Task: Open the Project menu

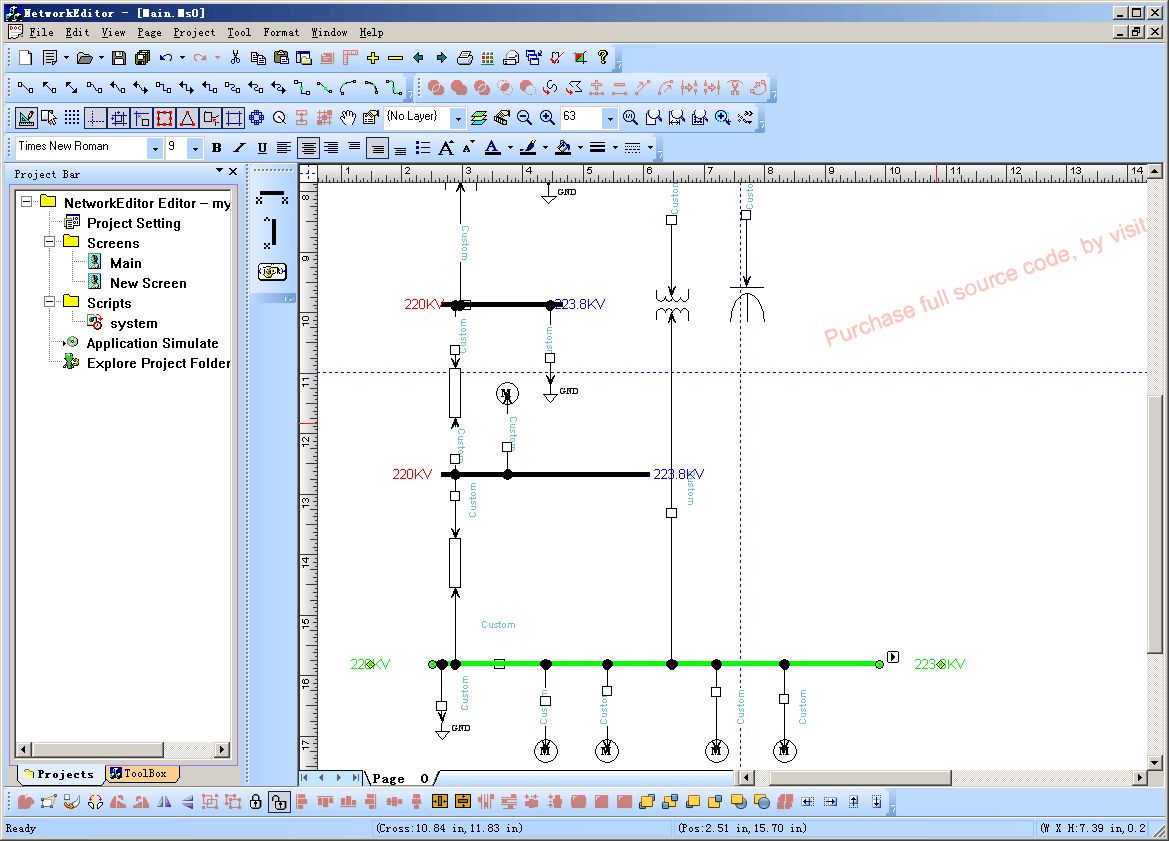Action: (194, 32)
